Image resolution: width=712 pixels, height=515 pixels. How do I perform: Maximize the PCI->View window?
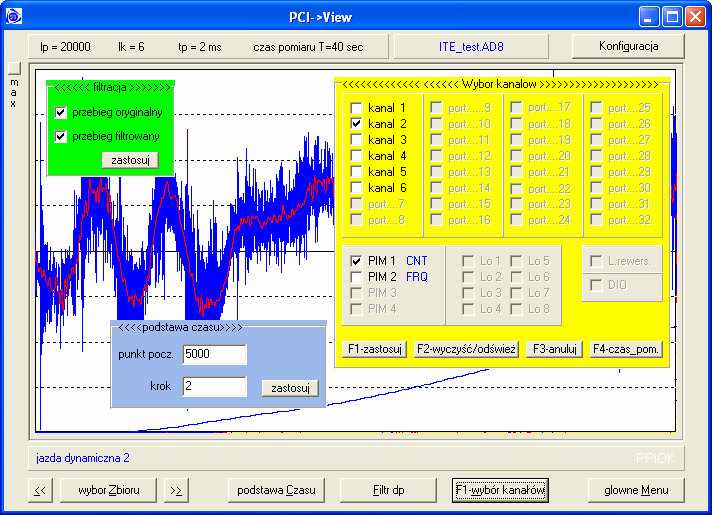(672, 17)
